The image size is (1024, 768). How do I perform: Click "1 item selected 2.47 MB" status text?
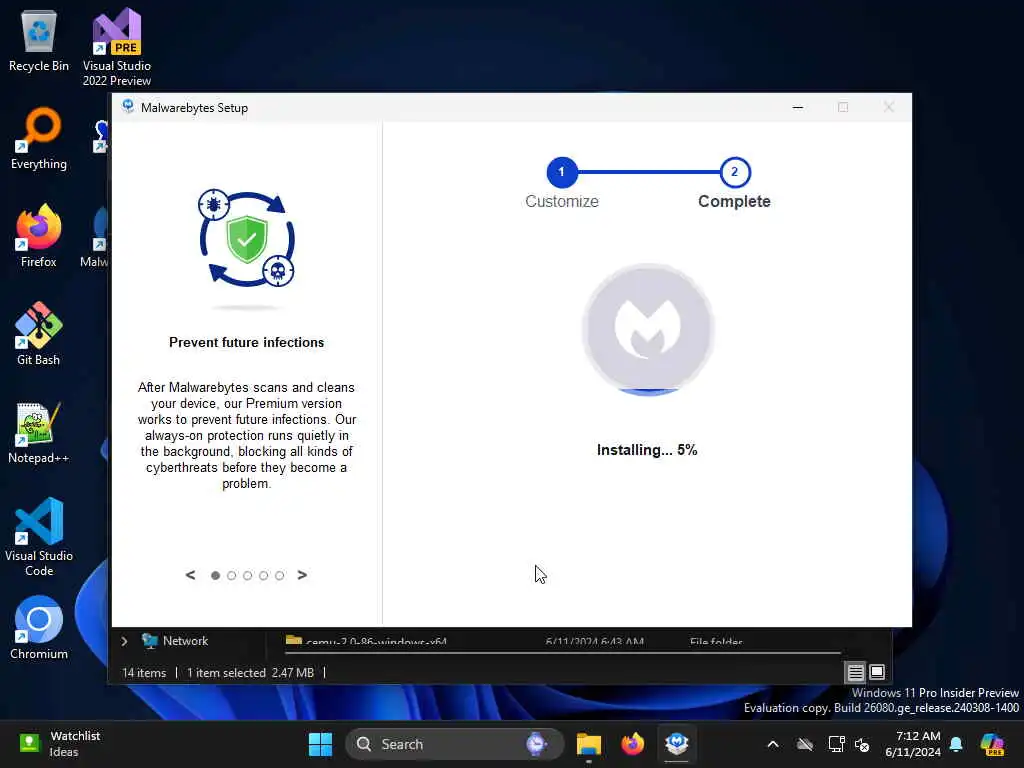(251, 673)
